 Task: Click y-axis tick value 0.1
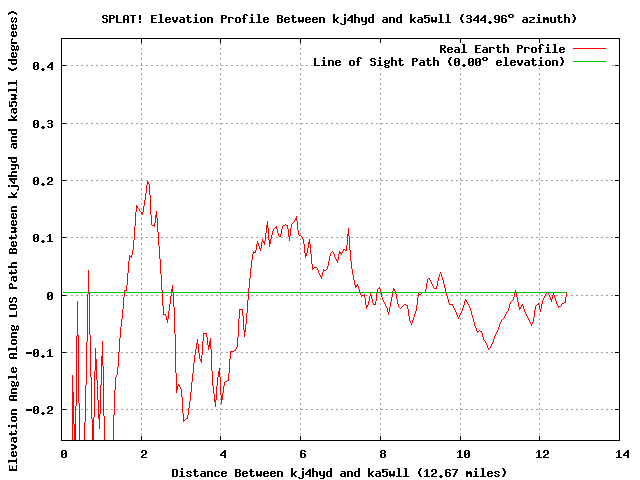point(43,238)
